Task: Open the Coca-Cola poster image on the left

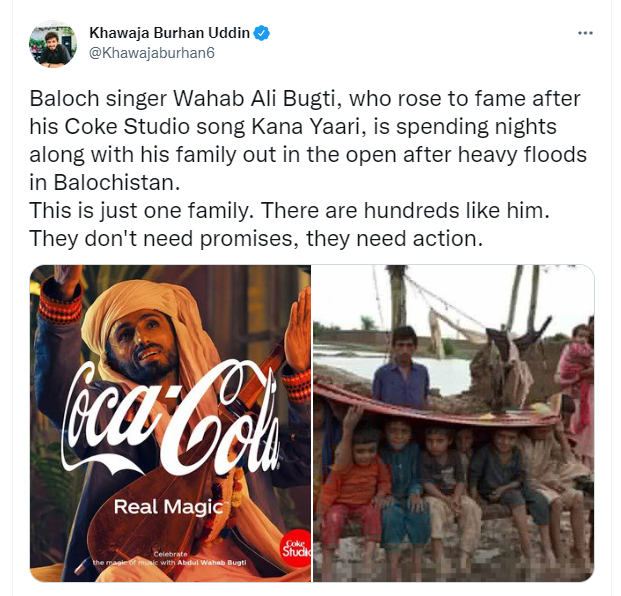Action: 170,423
